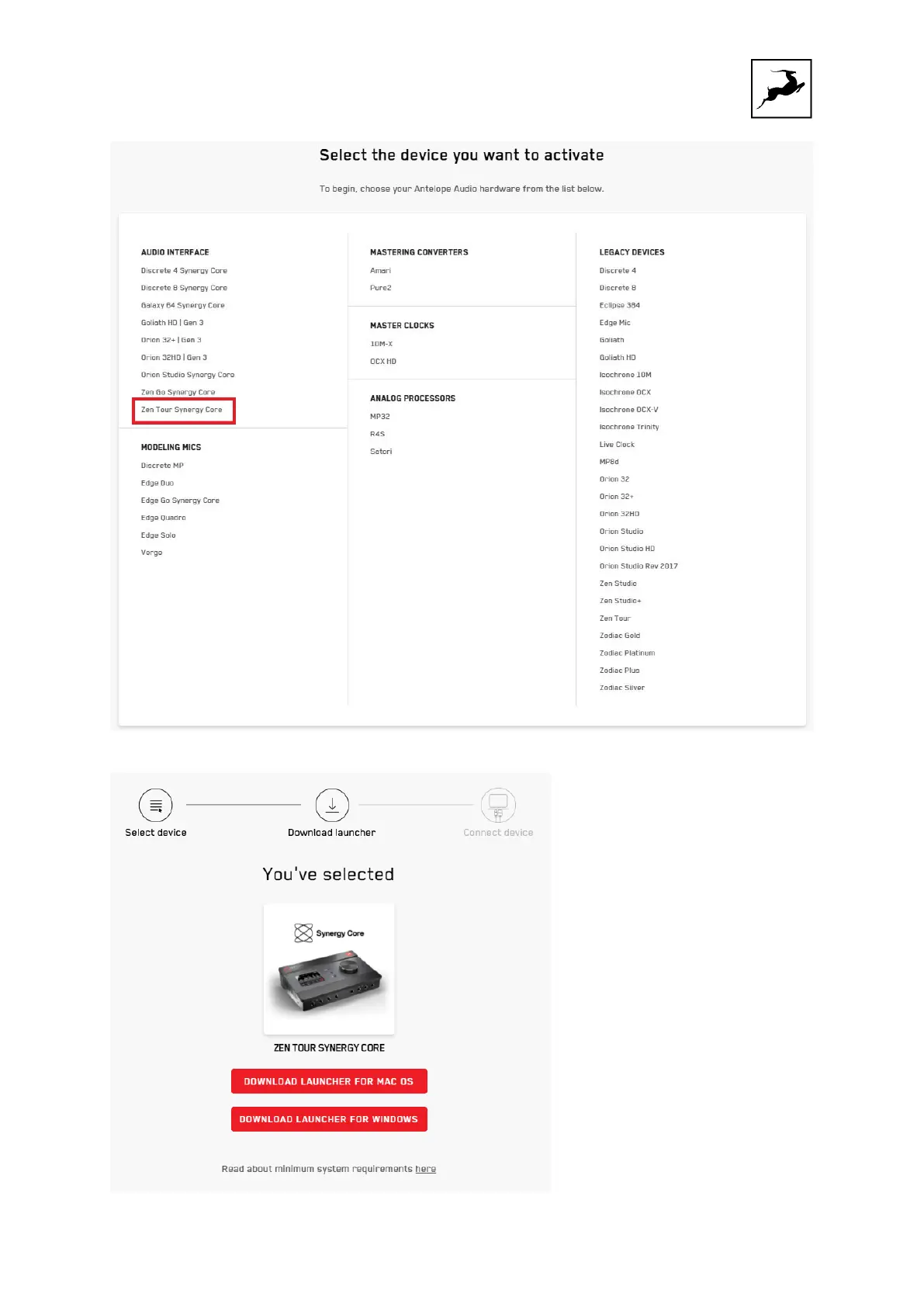Click the Synergy Core logo on product card
Screen dimensions: 924x1307
click(x=329, y=933)
